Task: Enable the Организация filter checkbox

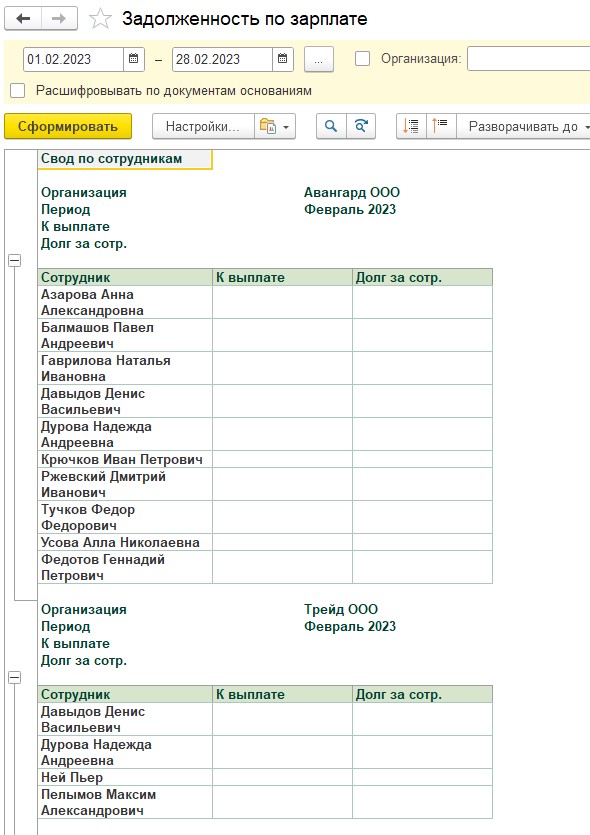Action: coord(363,59)
